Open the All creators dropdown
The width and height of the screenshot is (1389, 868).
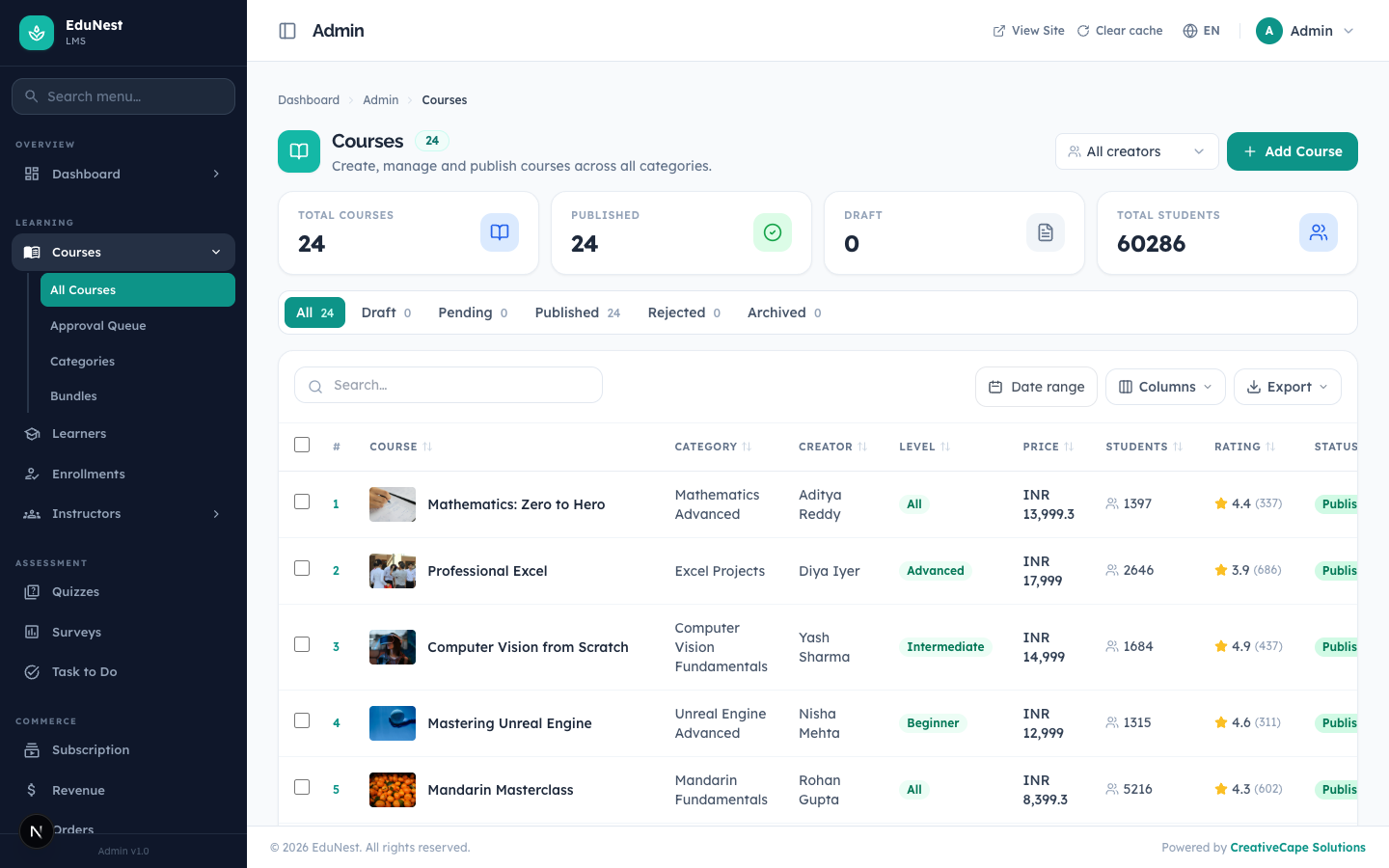pyautogui.click(x=1137, y=151)
